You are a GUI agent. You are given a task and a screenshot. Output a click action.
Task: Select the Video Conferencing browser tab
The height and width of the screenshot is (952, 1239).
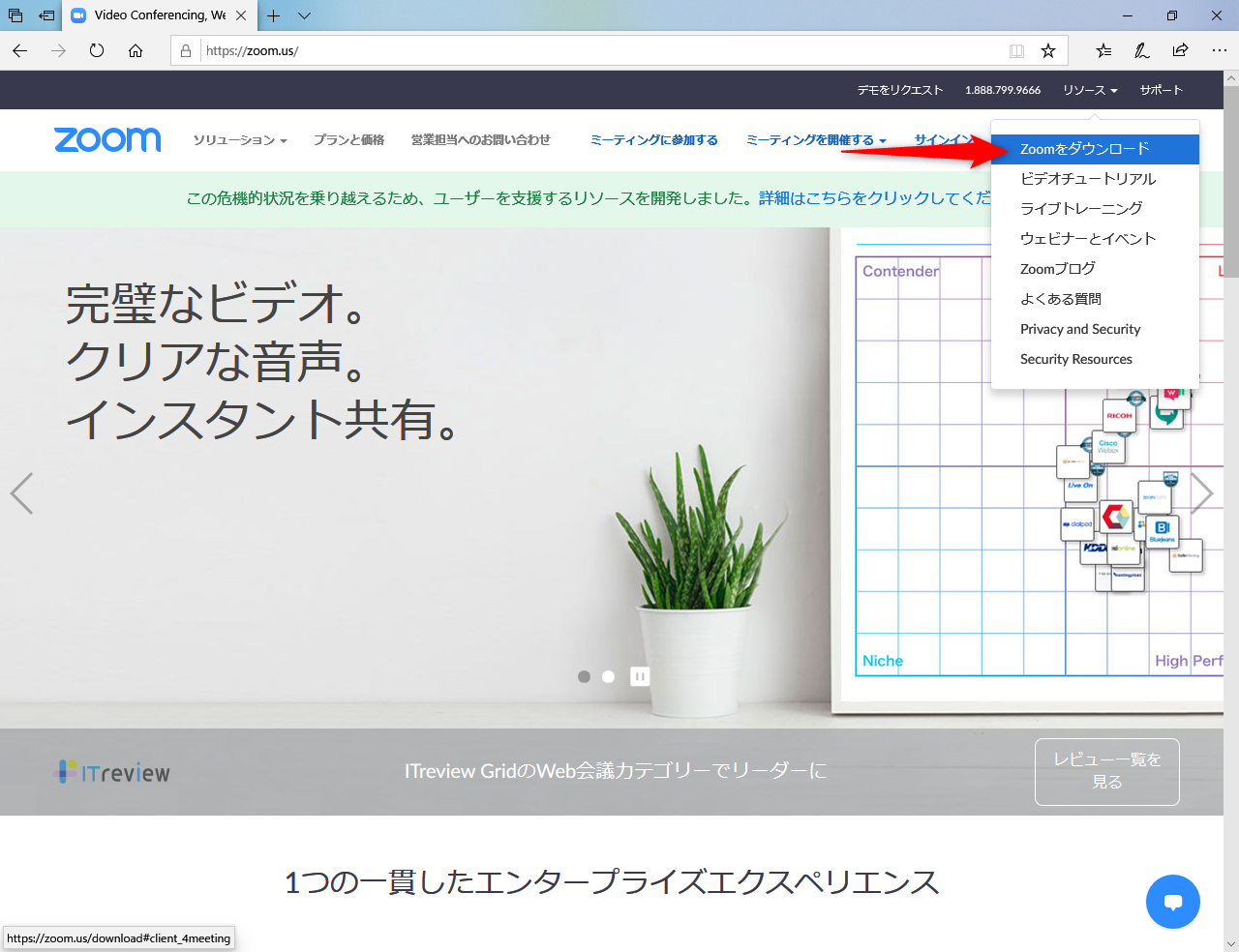pyautogui.click(x=160, y=15)
